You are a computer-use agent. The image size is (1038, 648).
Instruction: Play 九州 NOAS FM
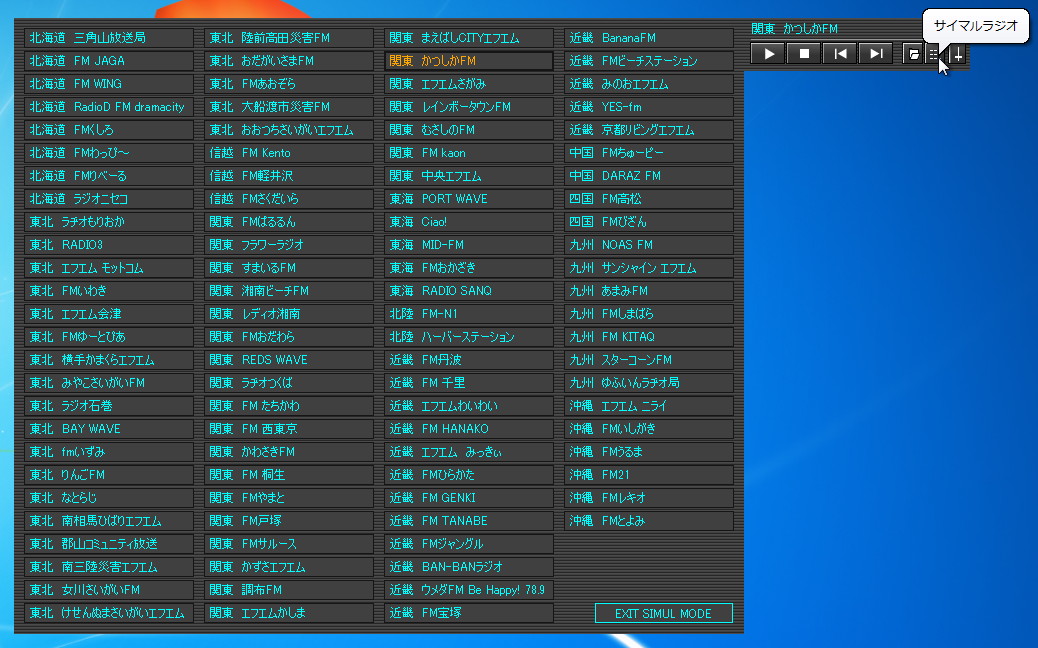click(649, 245)
